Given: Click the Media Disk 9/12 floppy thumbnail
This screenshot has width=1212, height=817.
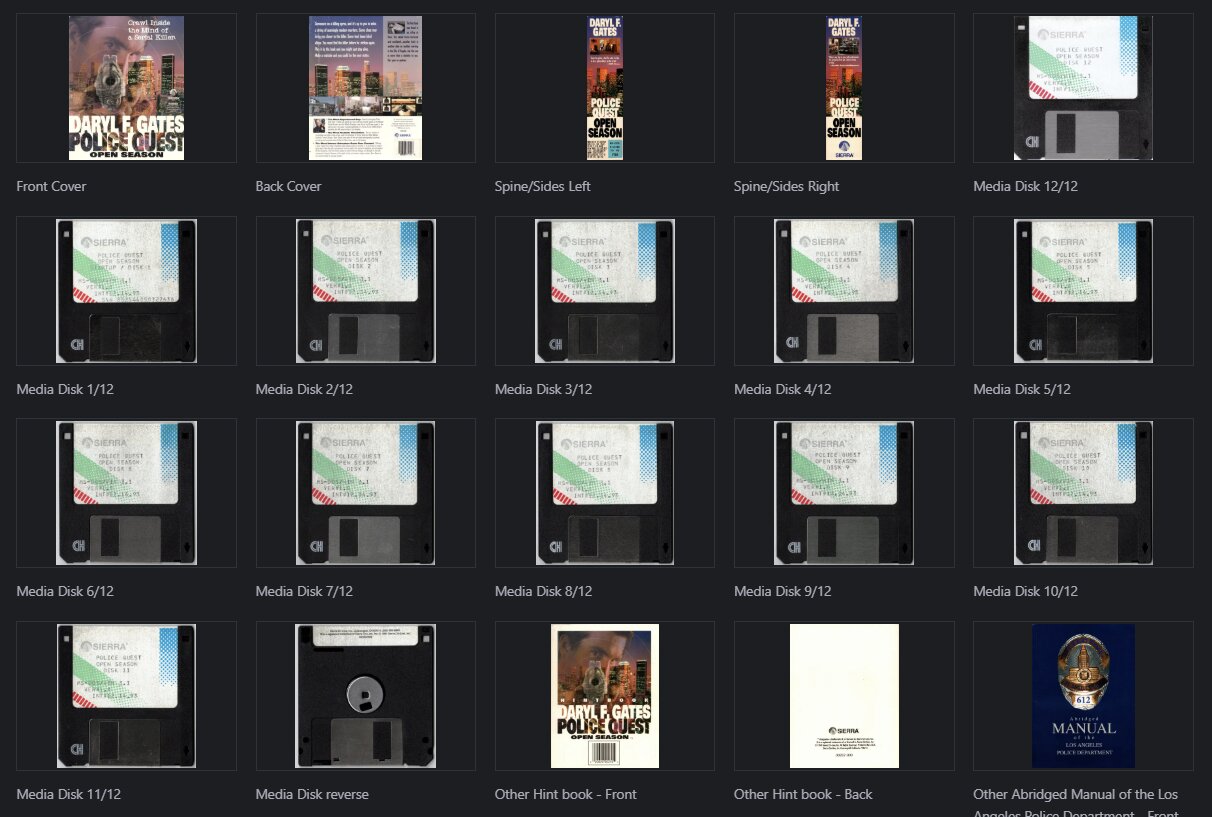Looking at the screenshot, I should coord(844,493).
